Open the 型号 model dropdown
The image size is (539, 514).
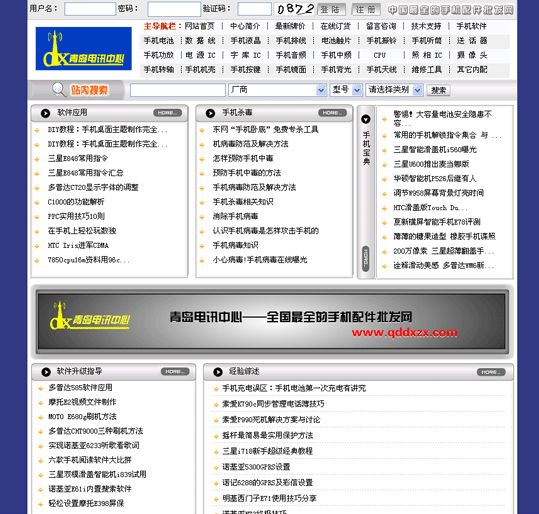[346, 90]
